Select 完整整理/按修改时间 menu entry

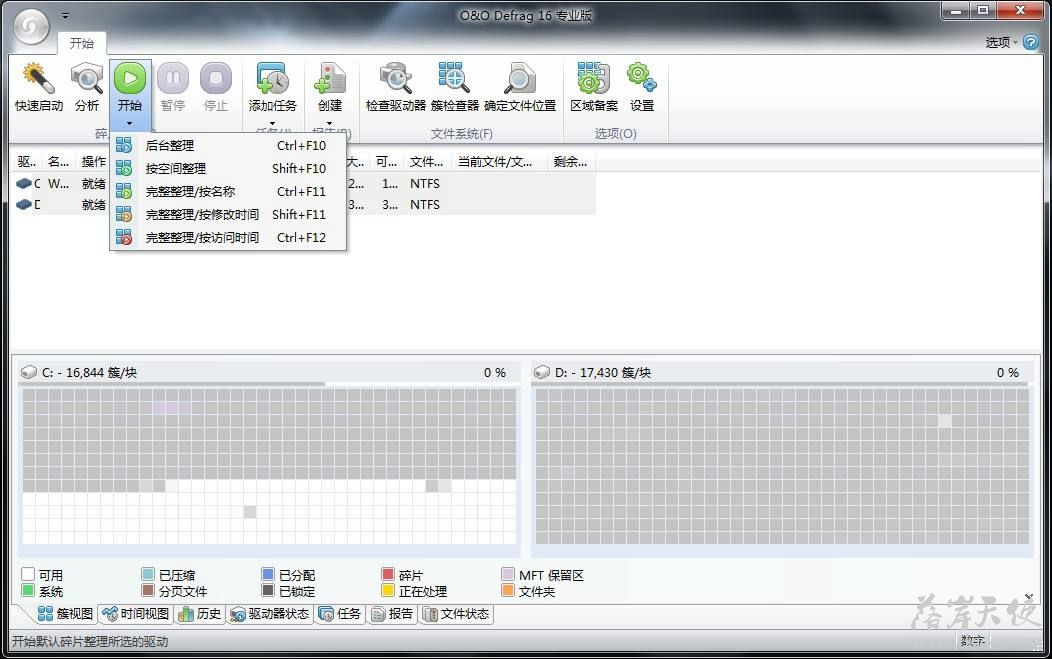click(228, 214)
